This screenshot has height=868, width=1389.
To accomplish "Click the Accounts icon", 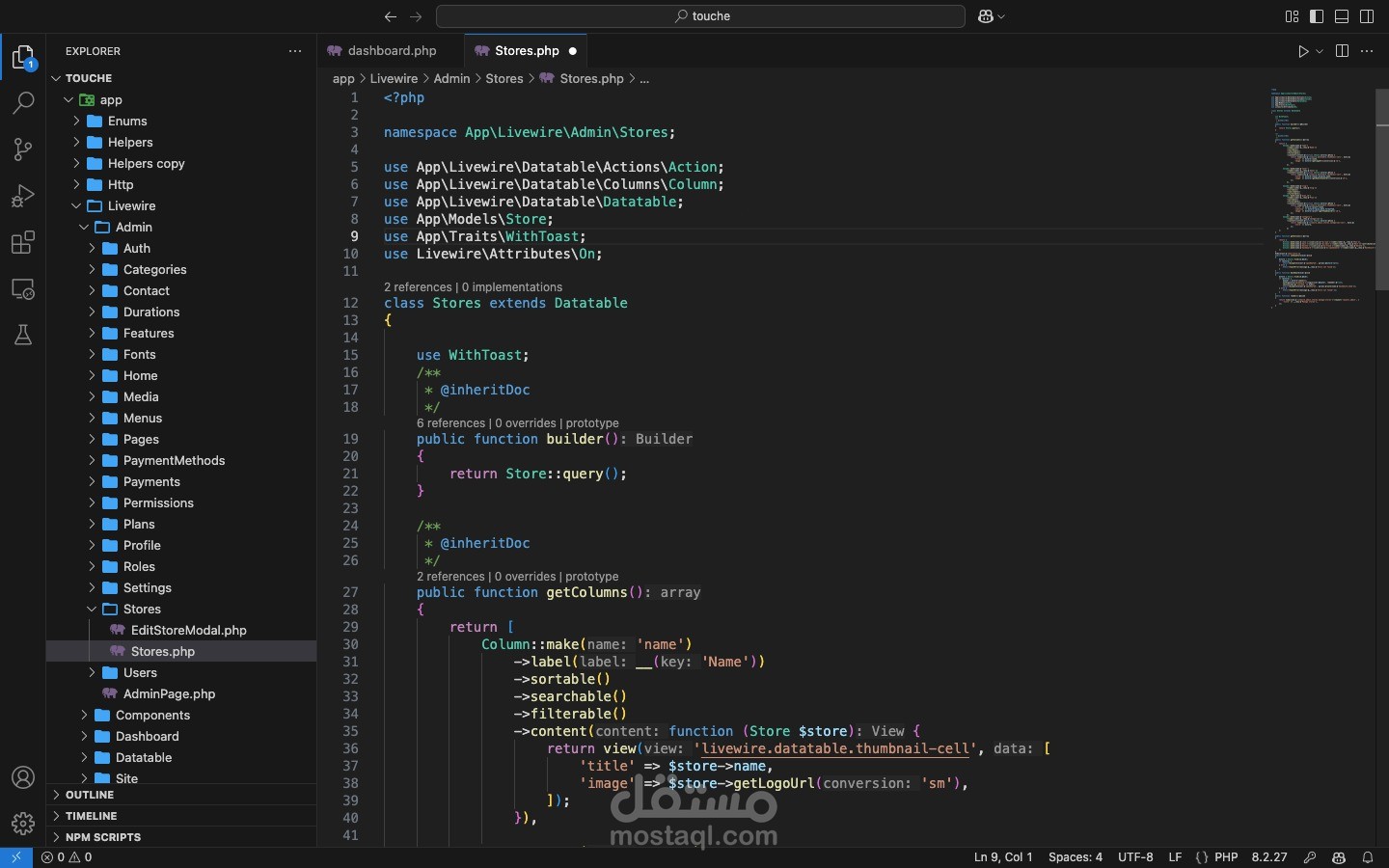I will pos(23,777).
